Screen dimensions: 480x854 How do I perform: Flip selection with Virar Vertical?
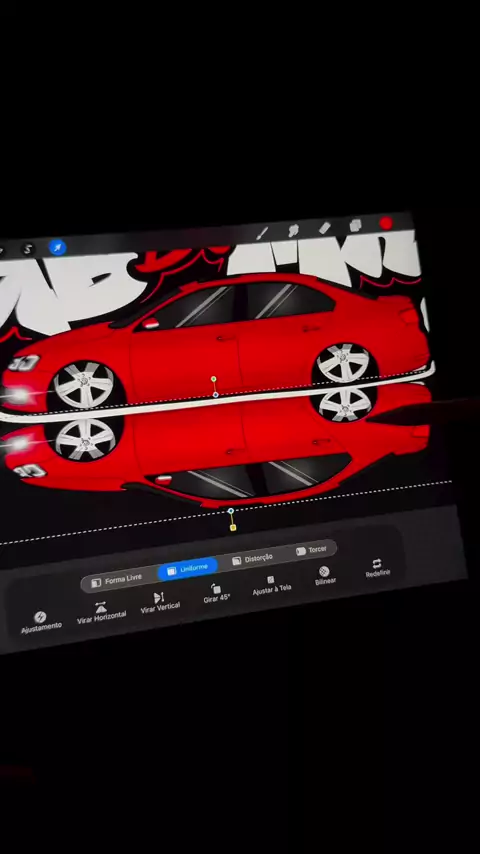(160, 603)
